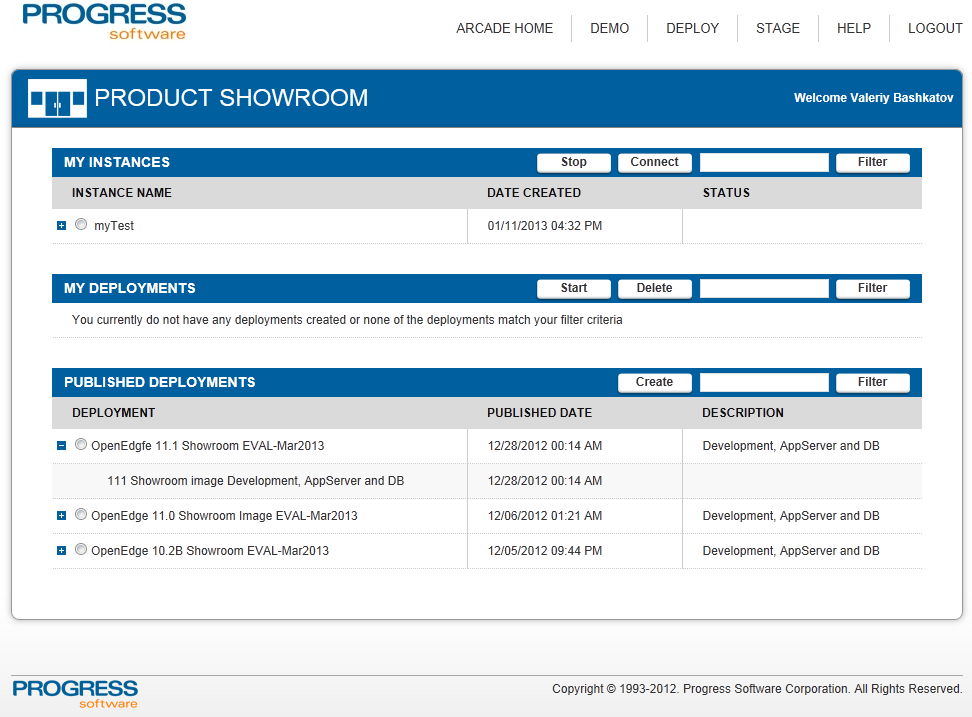Click the Start button in My Deployments
972x717 pixels.
[x=574, y=288]
